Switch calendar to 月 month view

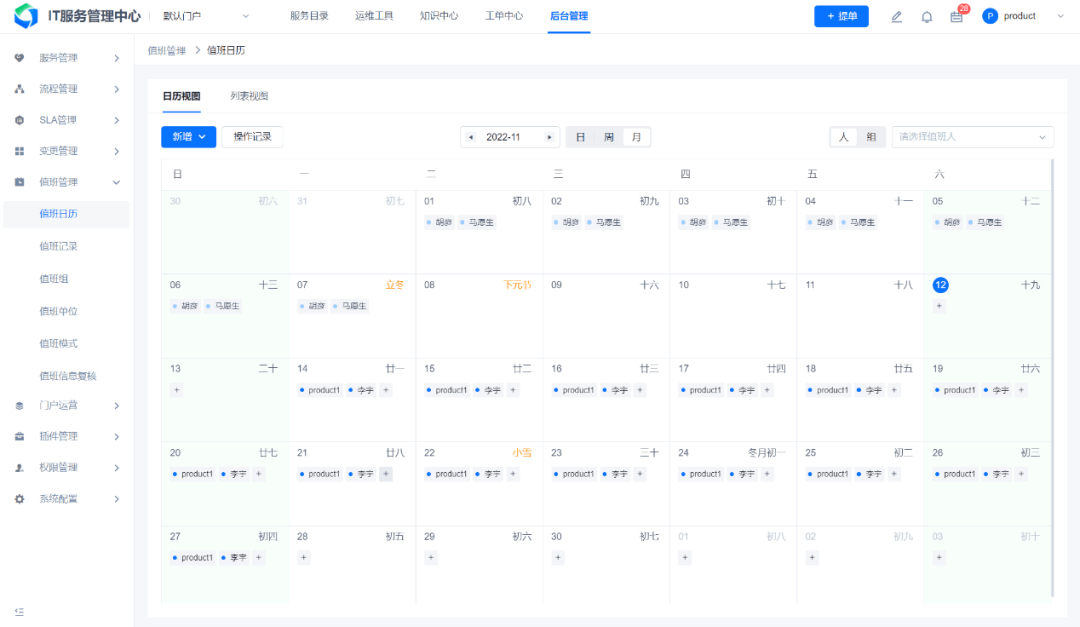636,137
